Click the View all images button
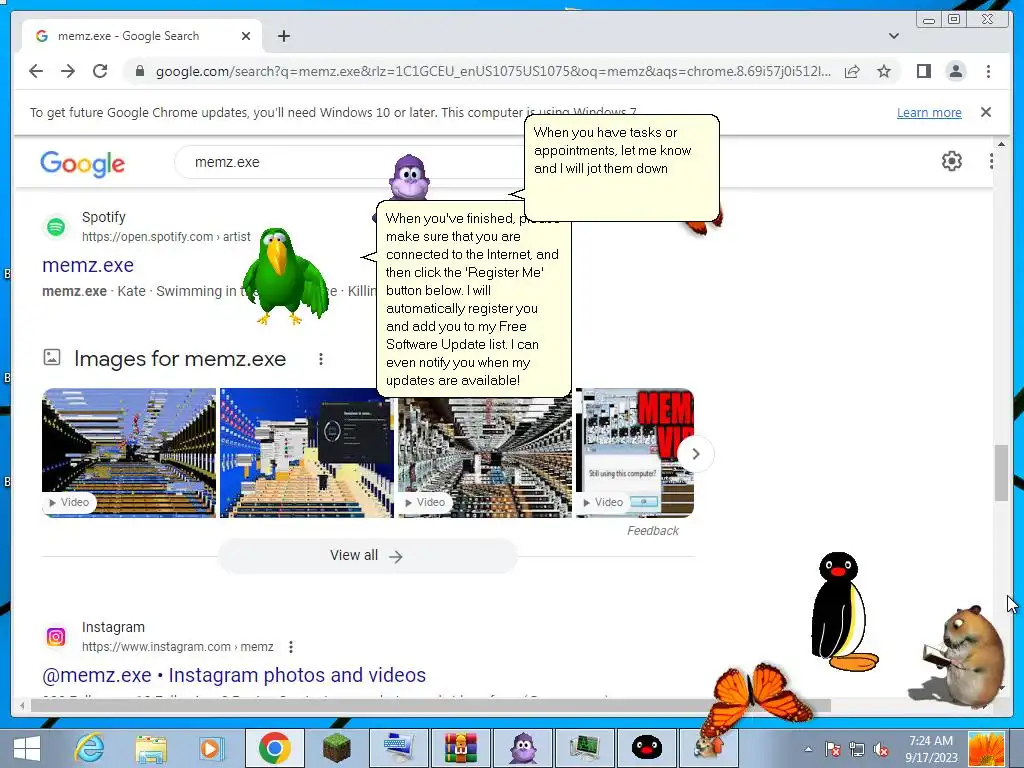The image size is (1024, 768). tap(367, 556)
